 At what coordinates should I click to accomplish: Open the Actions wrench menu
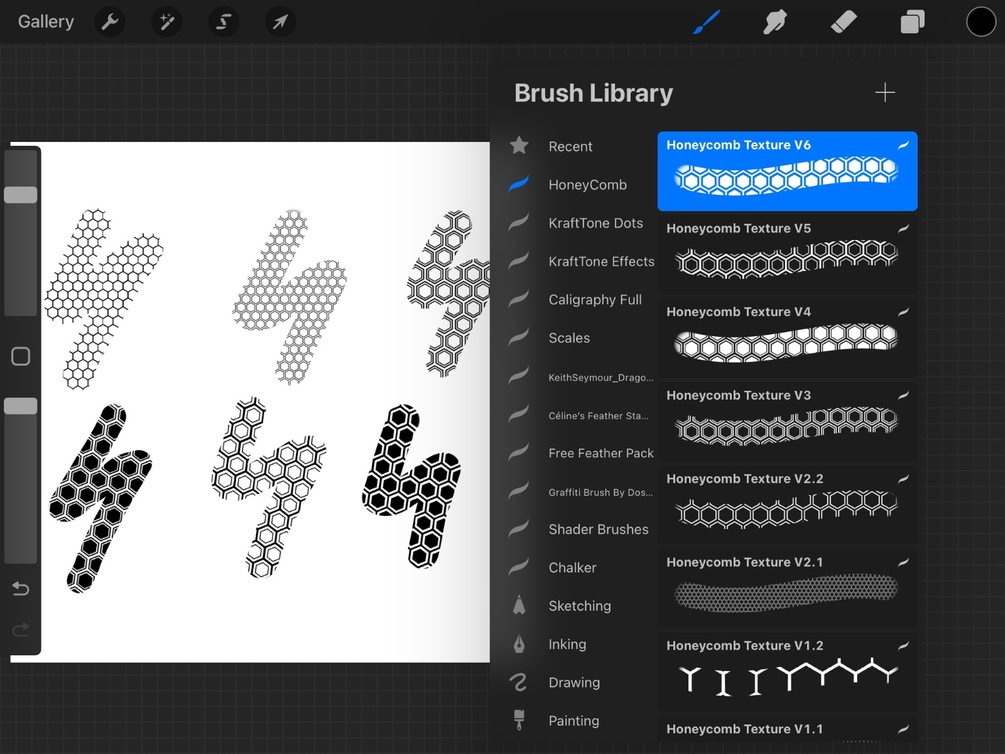(x=110, y=22)
